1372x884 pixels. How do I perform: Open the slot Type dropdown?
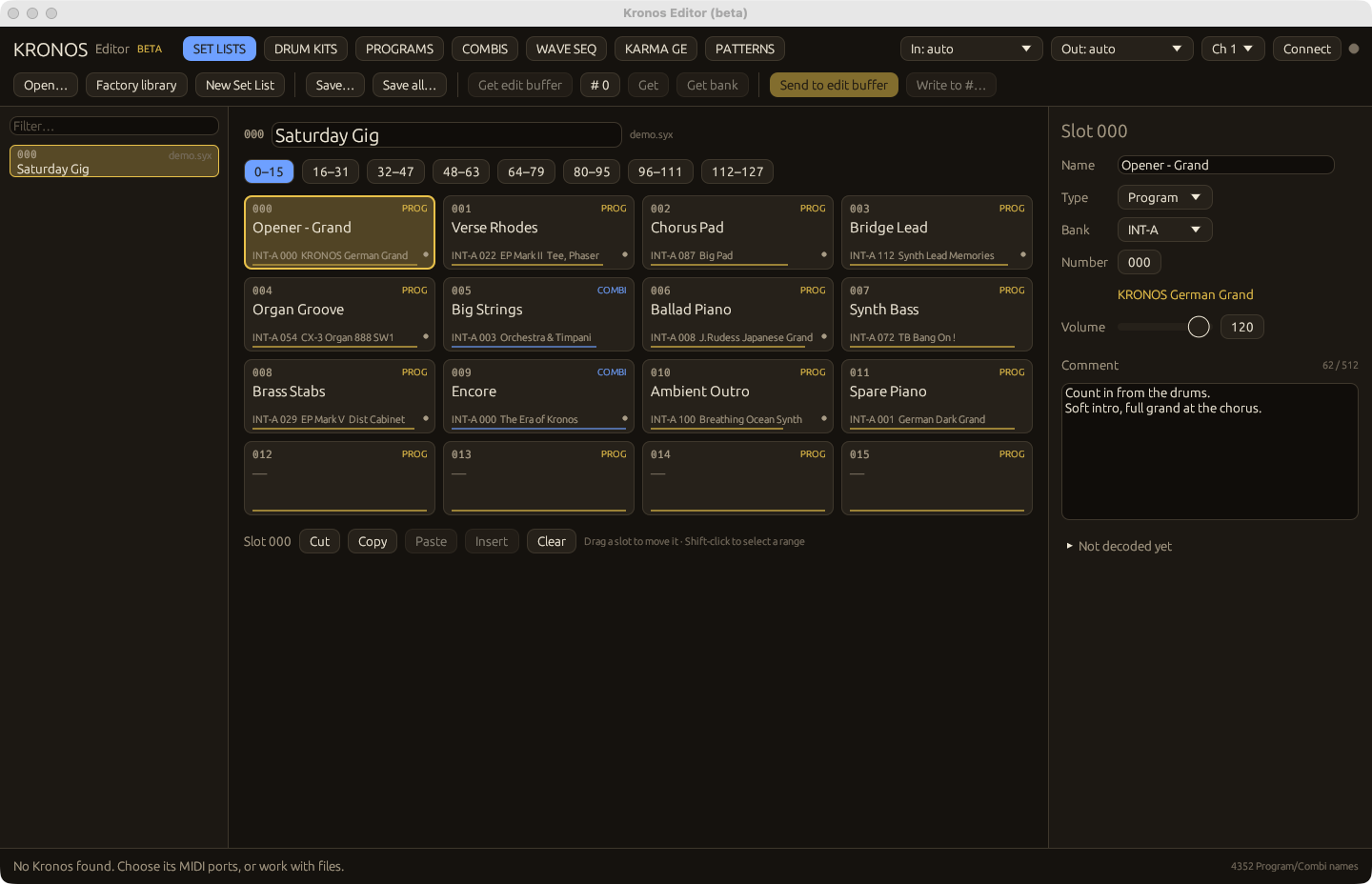coord(1164,197)
